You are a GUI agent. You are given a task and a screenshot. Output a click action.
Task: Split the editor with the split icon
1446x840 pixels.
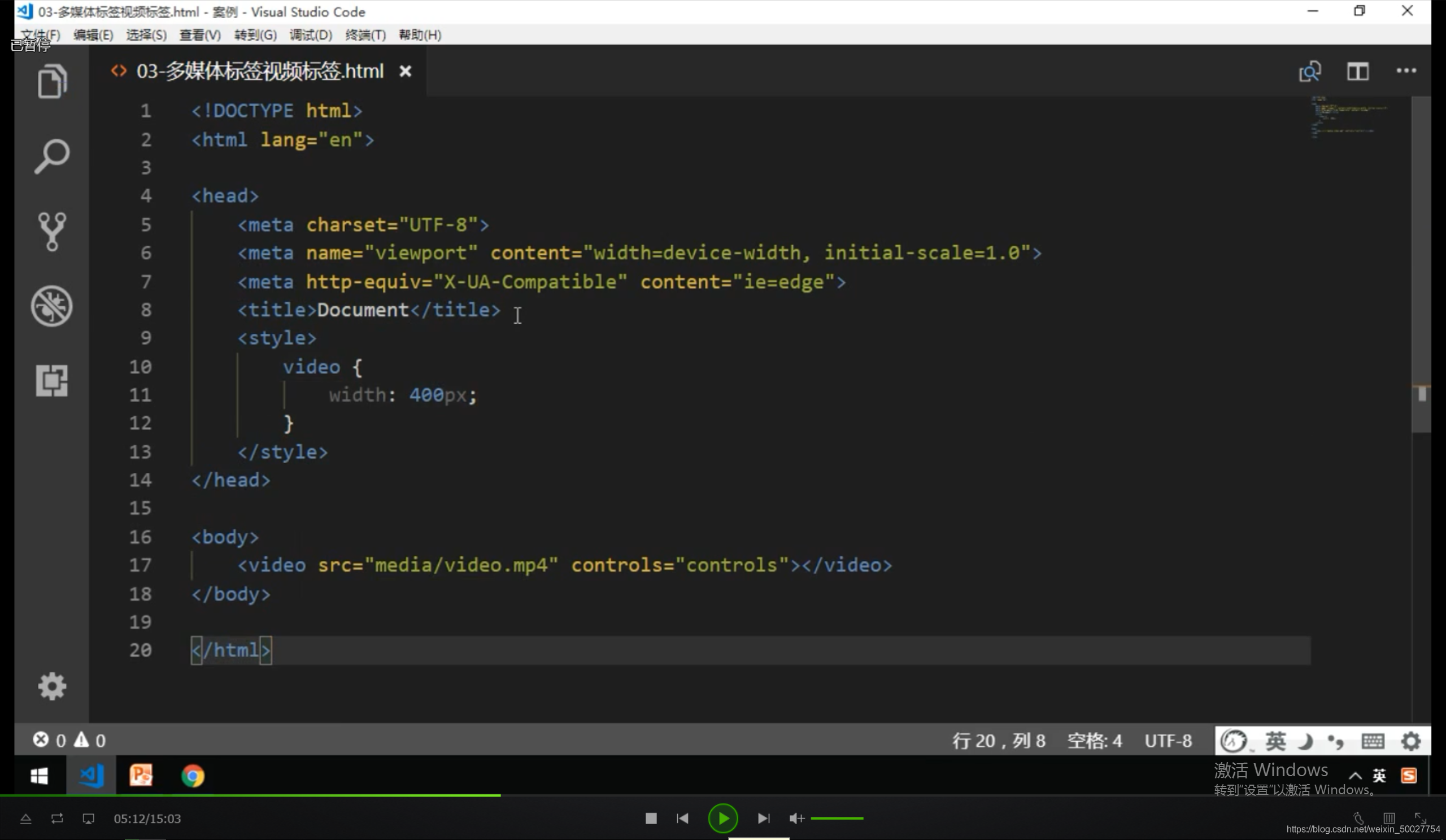coord(1358,72)
